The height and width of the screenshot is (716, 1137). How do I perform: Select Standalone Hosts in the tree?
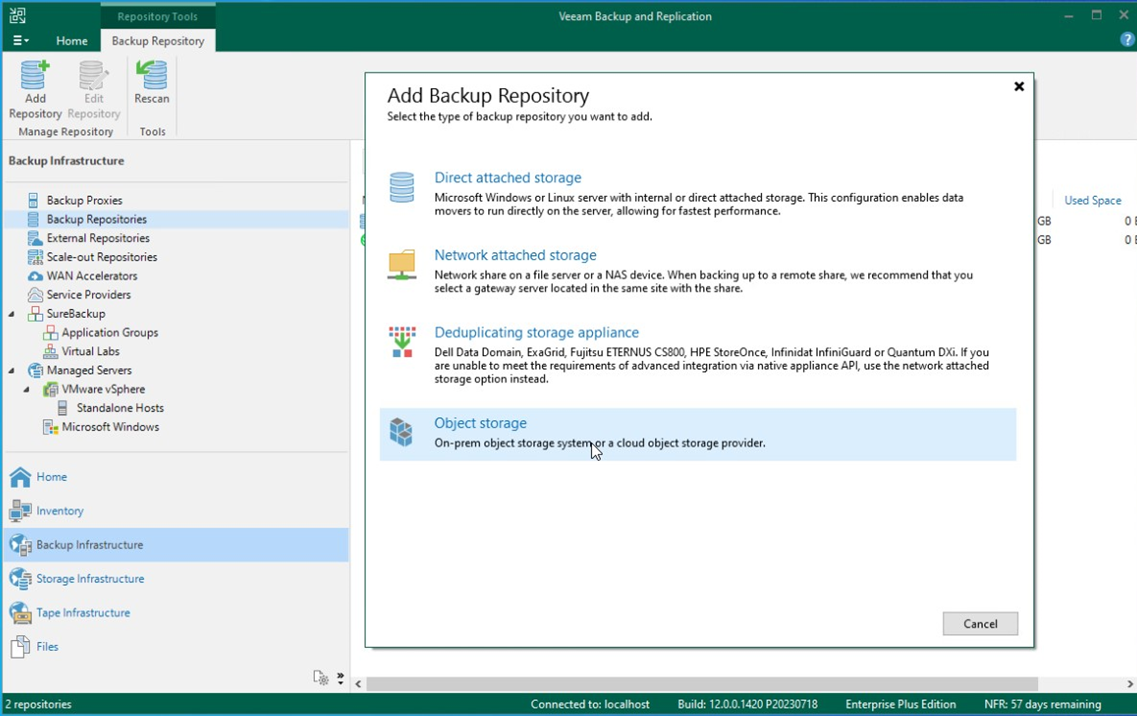(x=120, y=408)
